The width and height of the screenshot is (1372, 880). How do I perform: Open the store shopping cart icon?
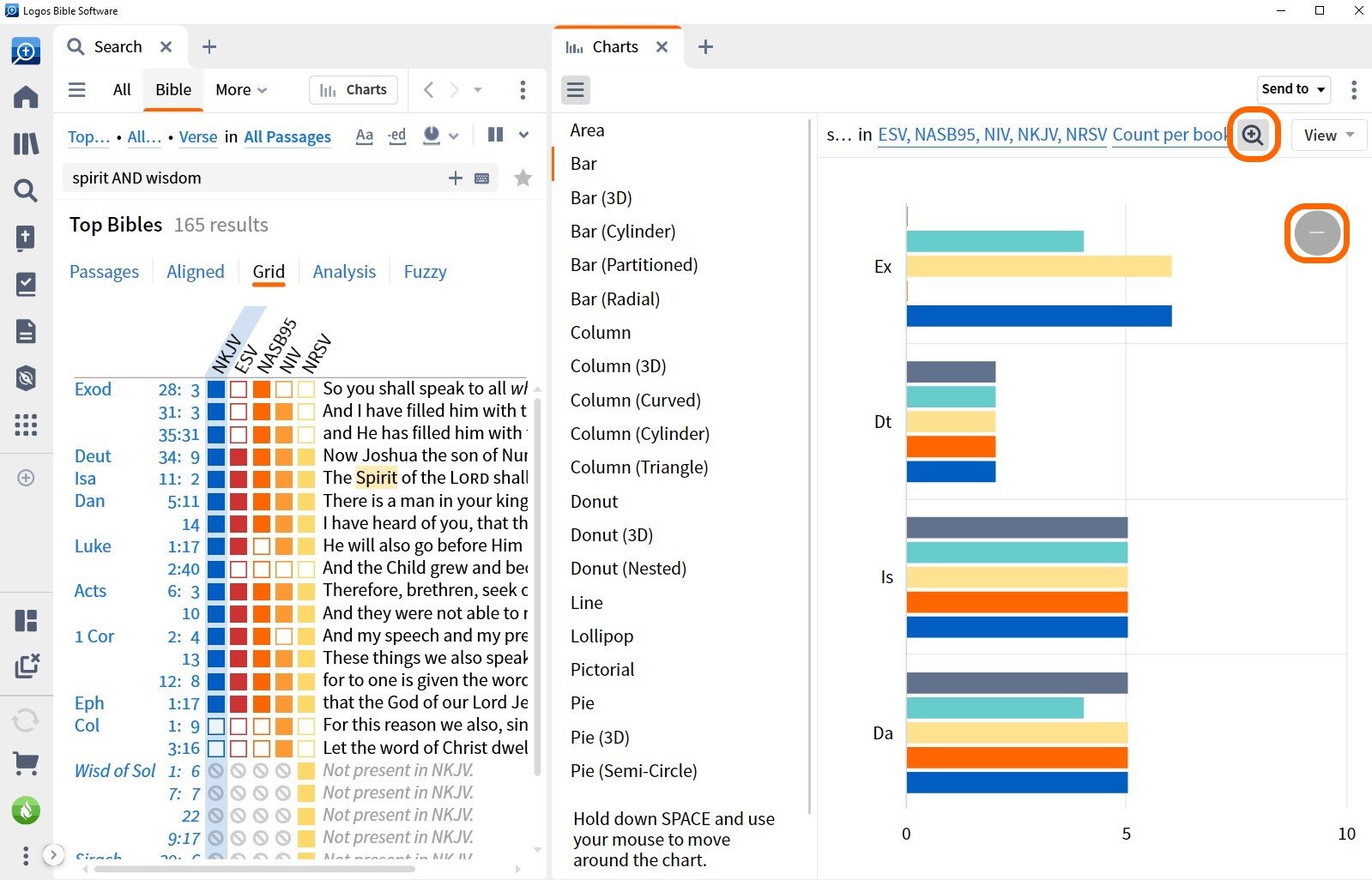coord(26,763)
